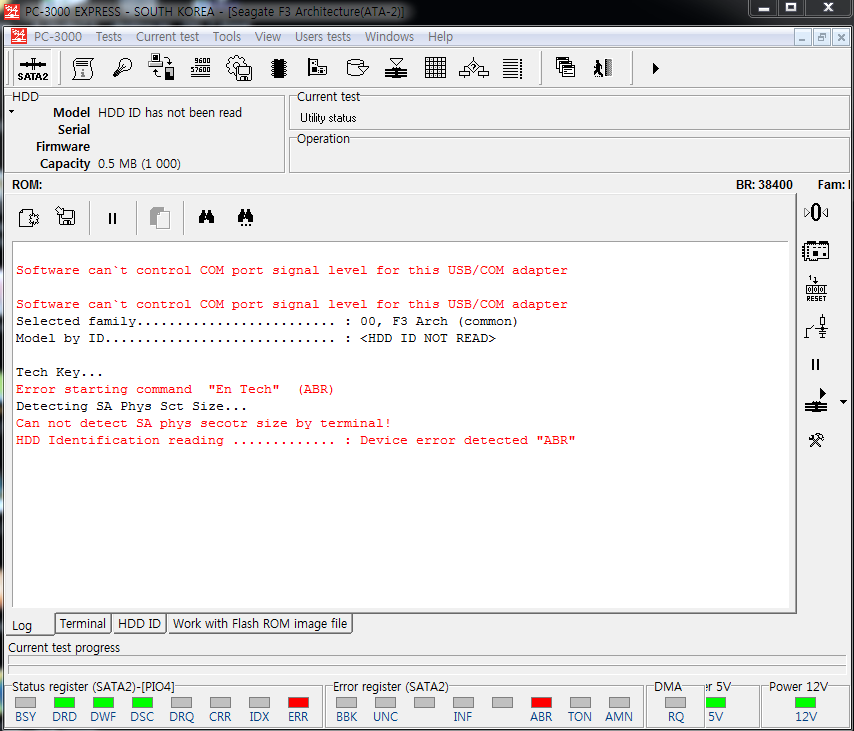This screenshot has width=854, height=731.
Task: Click the BSY status indicator
Action: (25, 703)
